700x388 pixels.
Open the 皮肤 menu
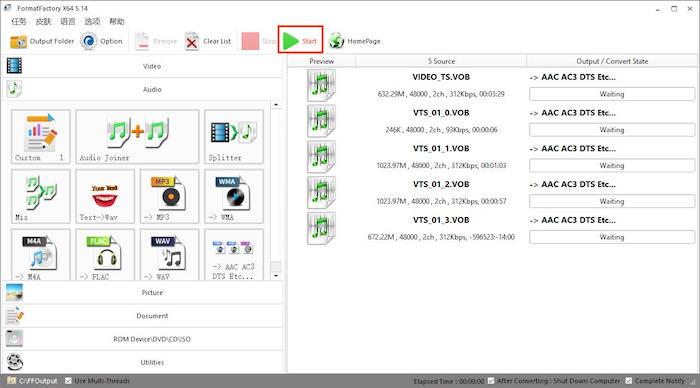click(43, 21)
